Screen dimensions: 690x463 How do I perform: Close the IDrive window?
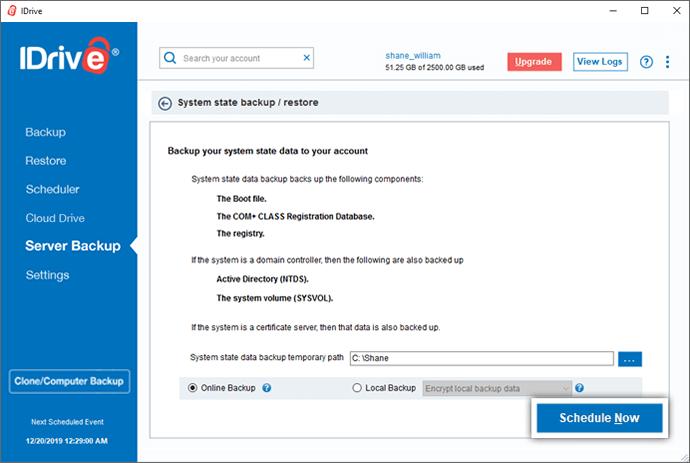click(677, 11)
